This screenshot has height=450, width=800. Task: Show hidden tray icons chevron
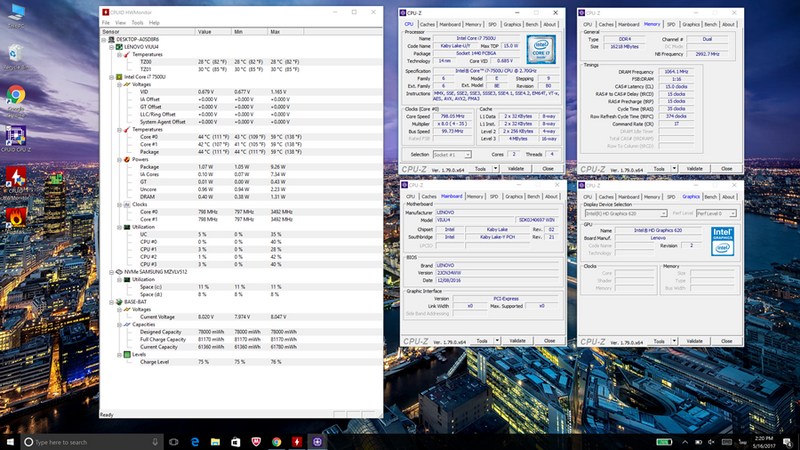[x=685, y=442]
